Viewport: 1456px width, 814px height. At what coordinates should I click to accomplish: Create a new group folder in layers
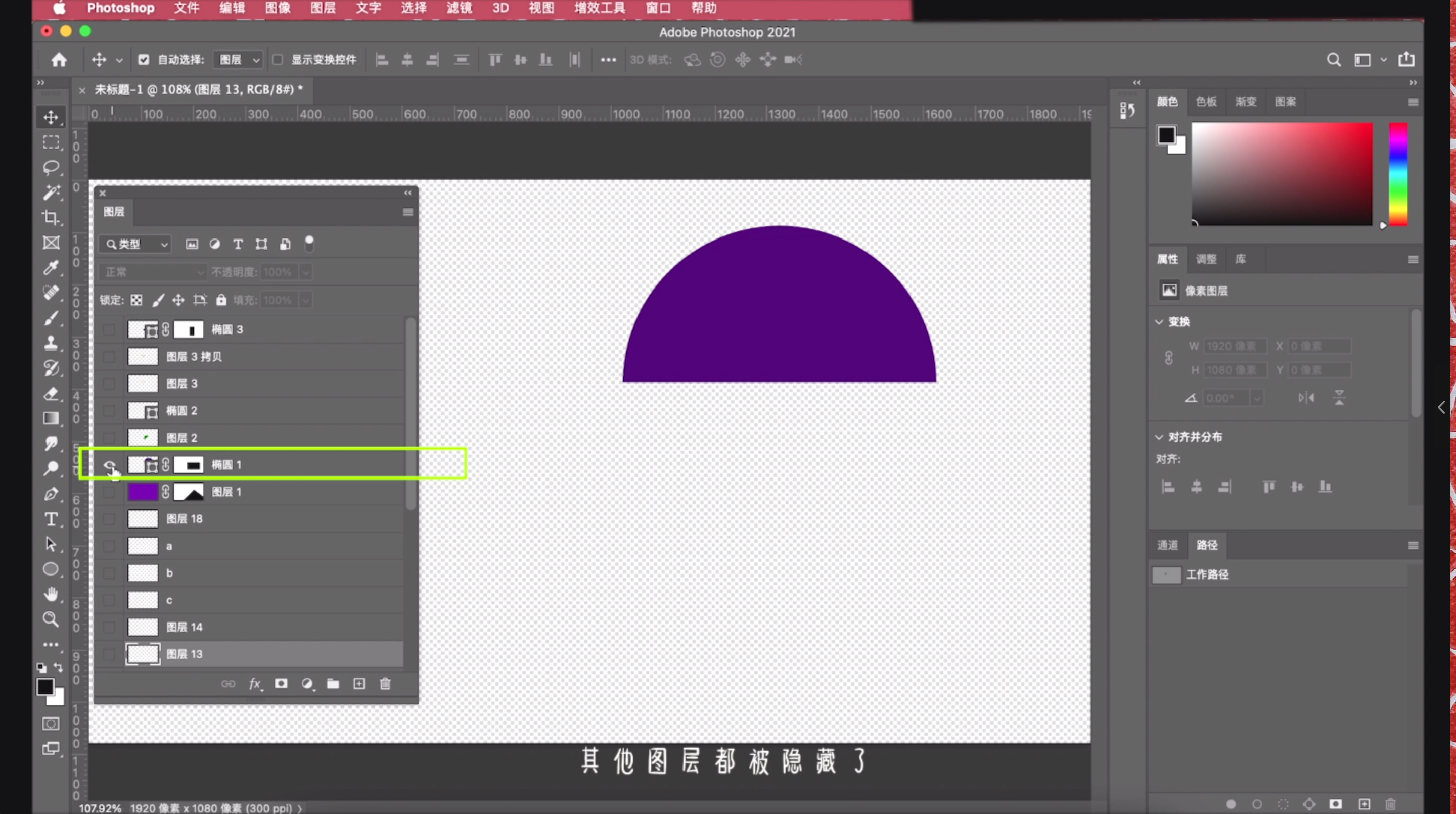(x=333, y=684)
